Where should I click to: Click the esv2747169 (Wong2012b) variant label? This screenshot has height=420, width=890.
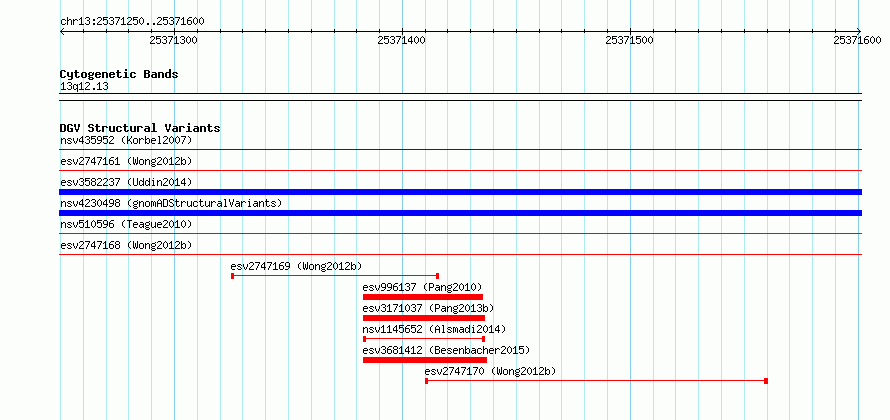click(x=296, y=266)
